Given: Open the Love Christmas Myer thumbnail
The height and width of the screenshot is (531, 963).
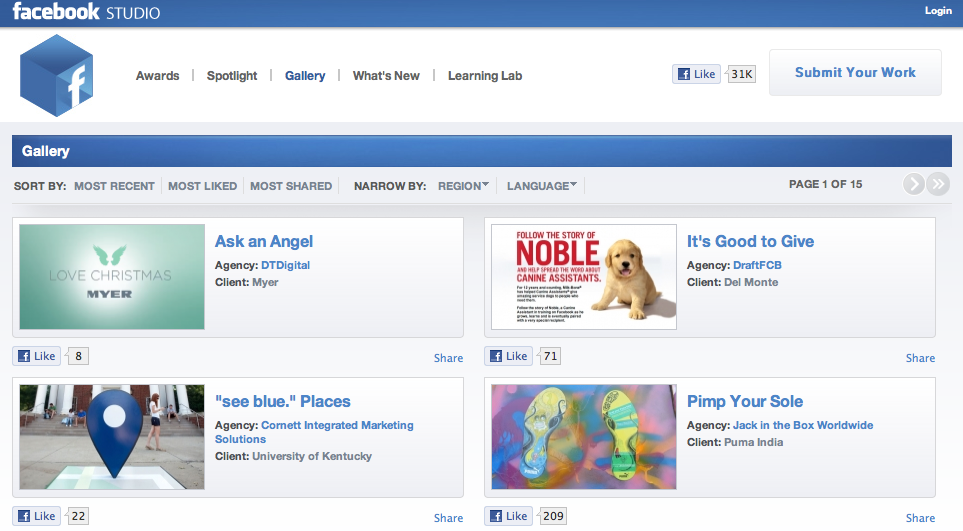Looking at the screenshot, I should [x=112, y=277].
